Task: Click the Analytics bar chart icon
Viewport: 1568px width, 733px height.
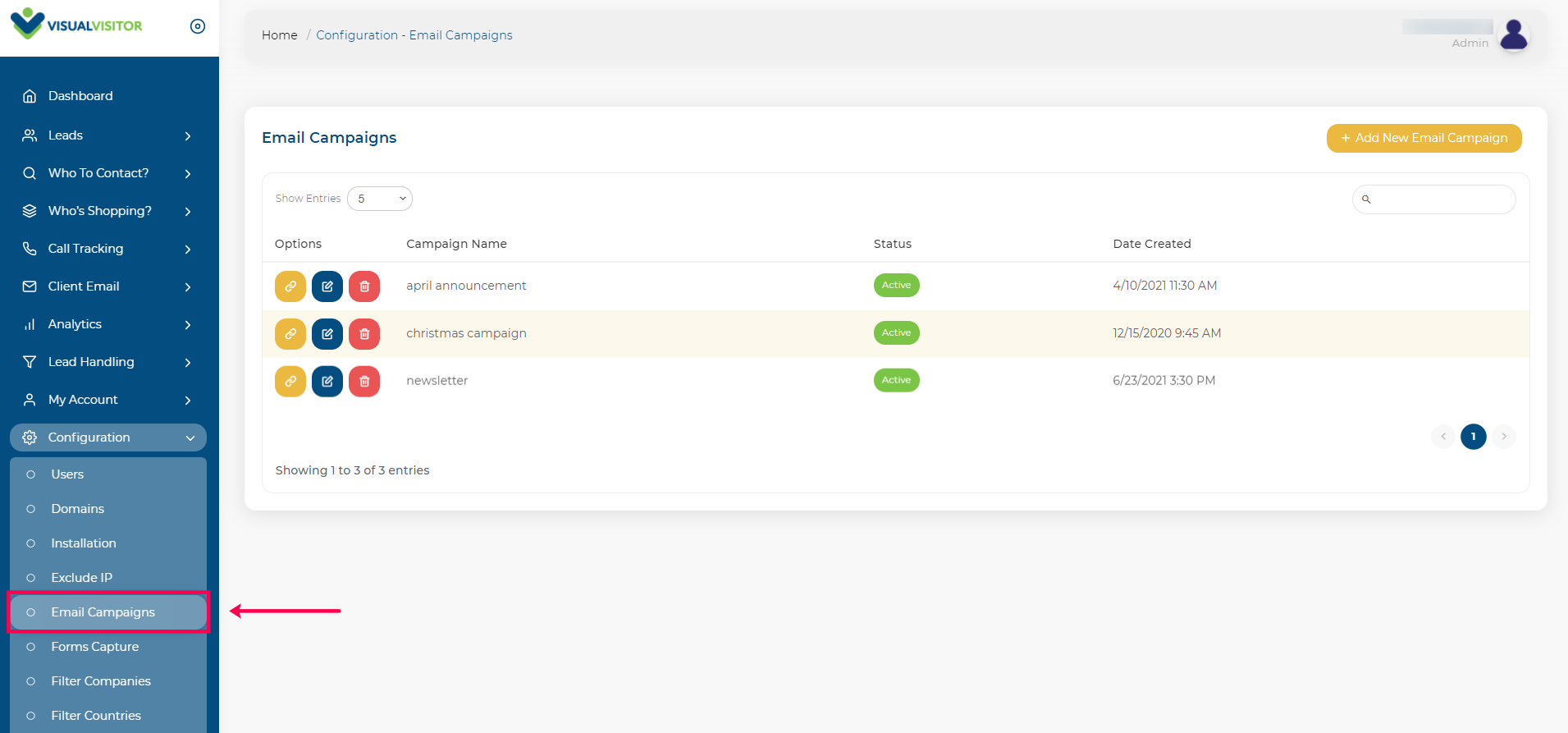Action: click(x=30, y=324)
